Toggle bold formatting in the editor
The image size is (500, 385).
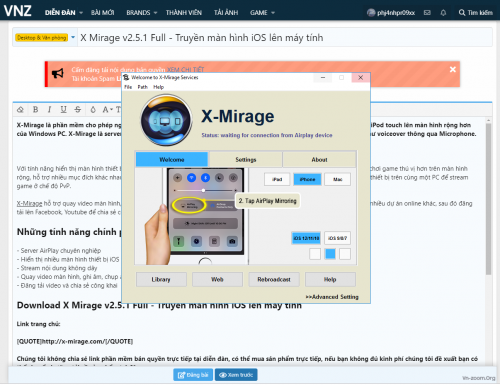click(x=35, y=109)
